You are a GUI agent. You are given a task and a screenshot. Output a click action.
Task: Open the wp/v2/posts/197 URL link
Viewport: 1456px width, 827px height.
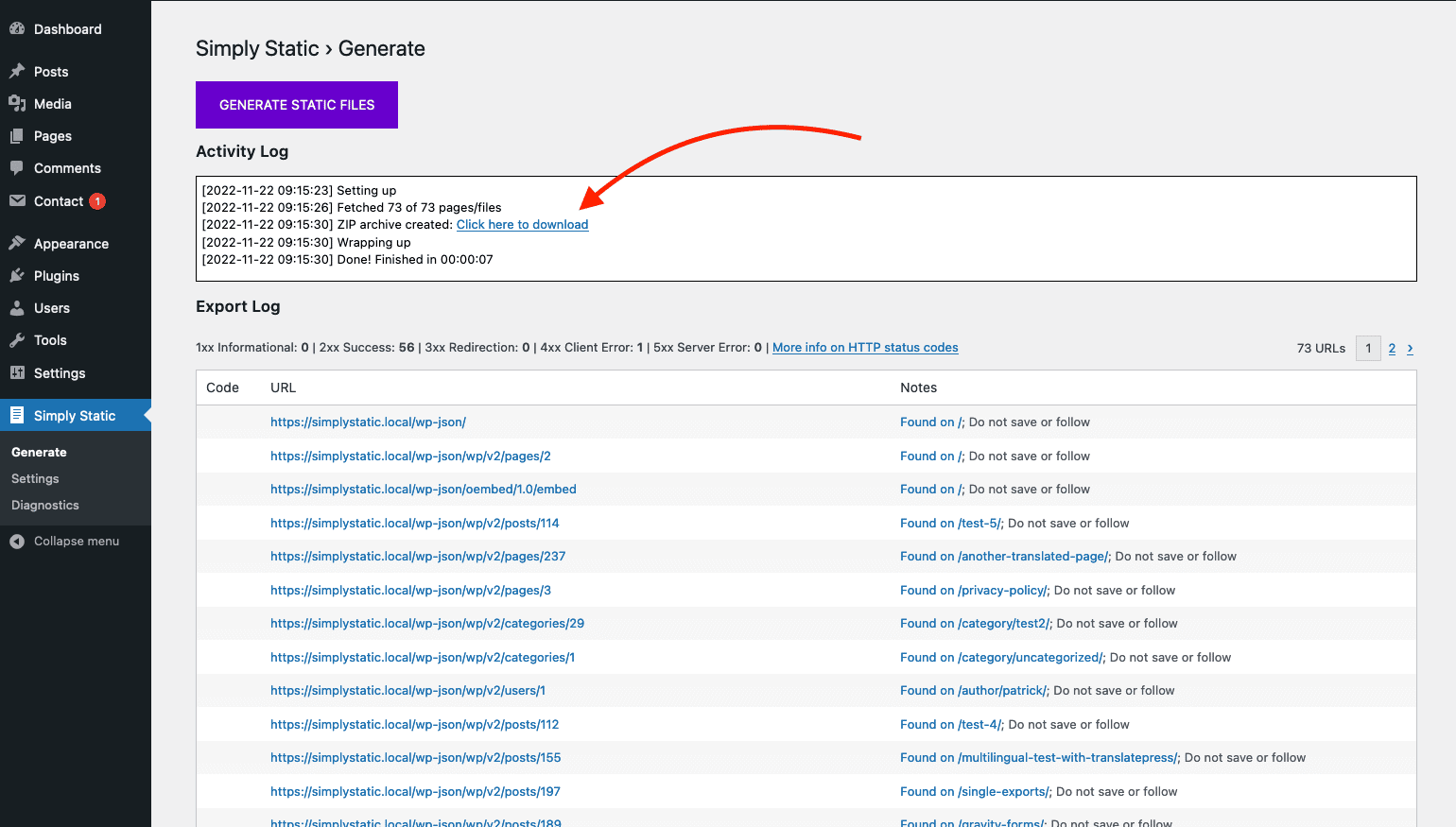415,792
